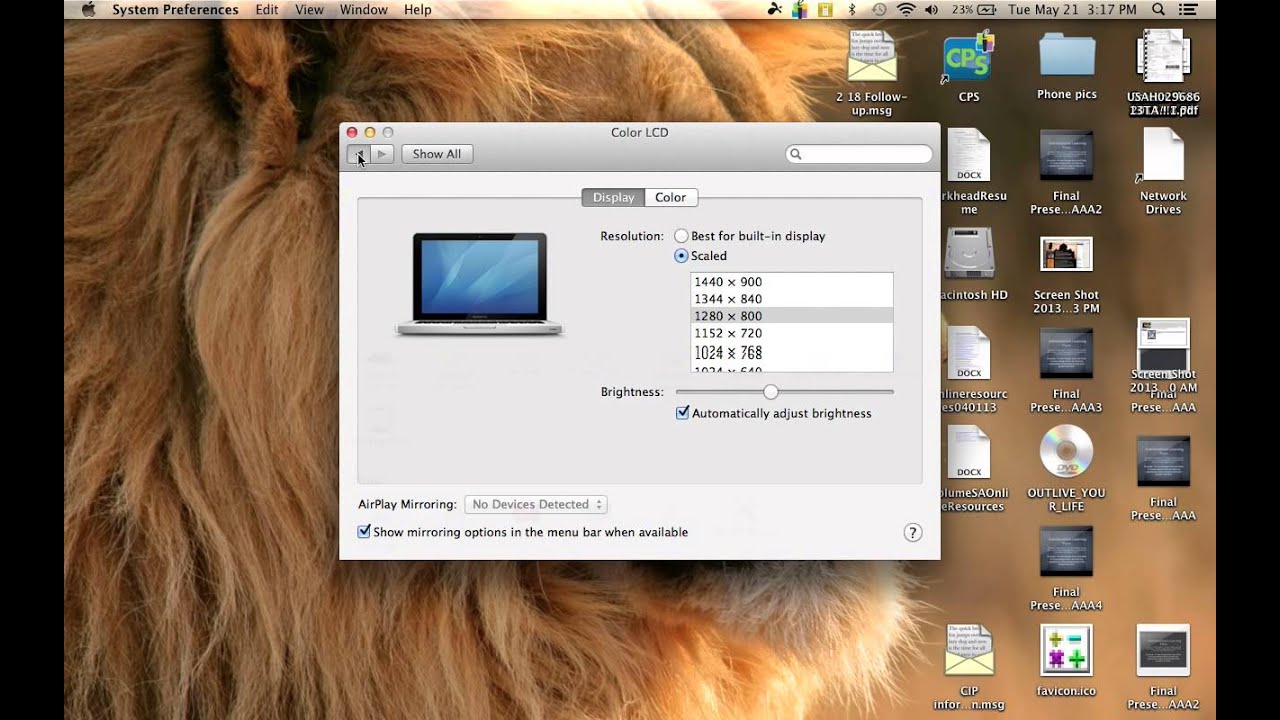1280x720 pixels.
Task: Choose 1344 × 840 resolution
Action: pyautogui.click(x=791, y=299)
